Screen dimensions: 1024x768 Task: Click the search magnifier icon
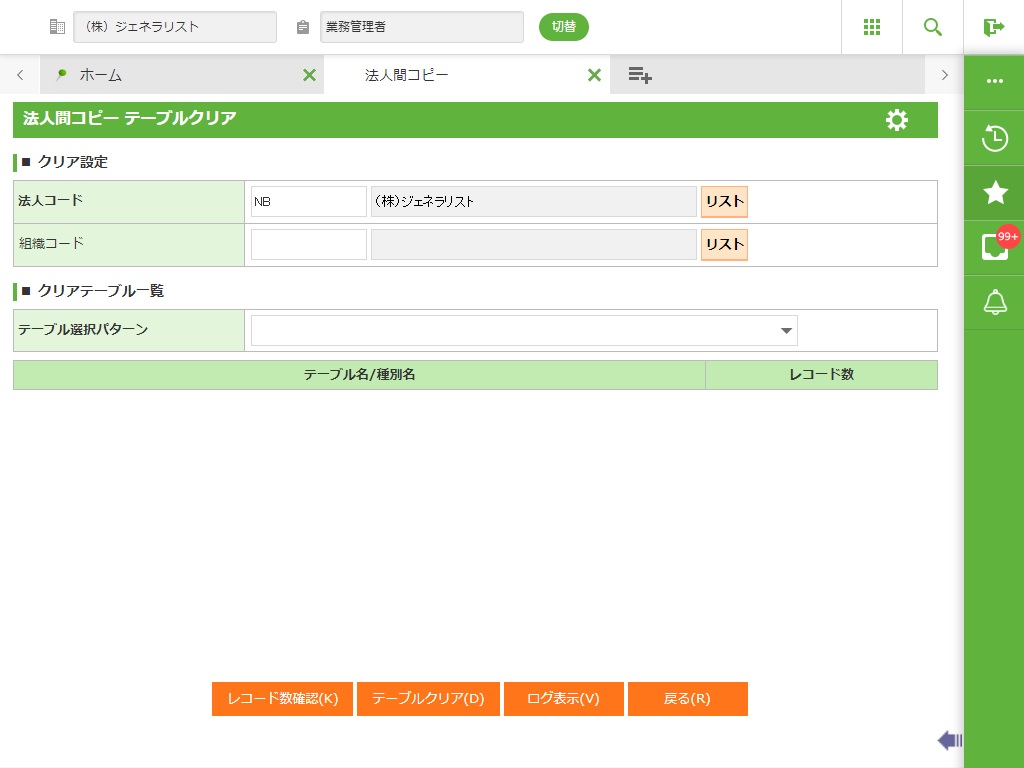pos(933,27)
